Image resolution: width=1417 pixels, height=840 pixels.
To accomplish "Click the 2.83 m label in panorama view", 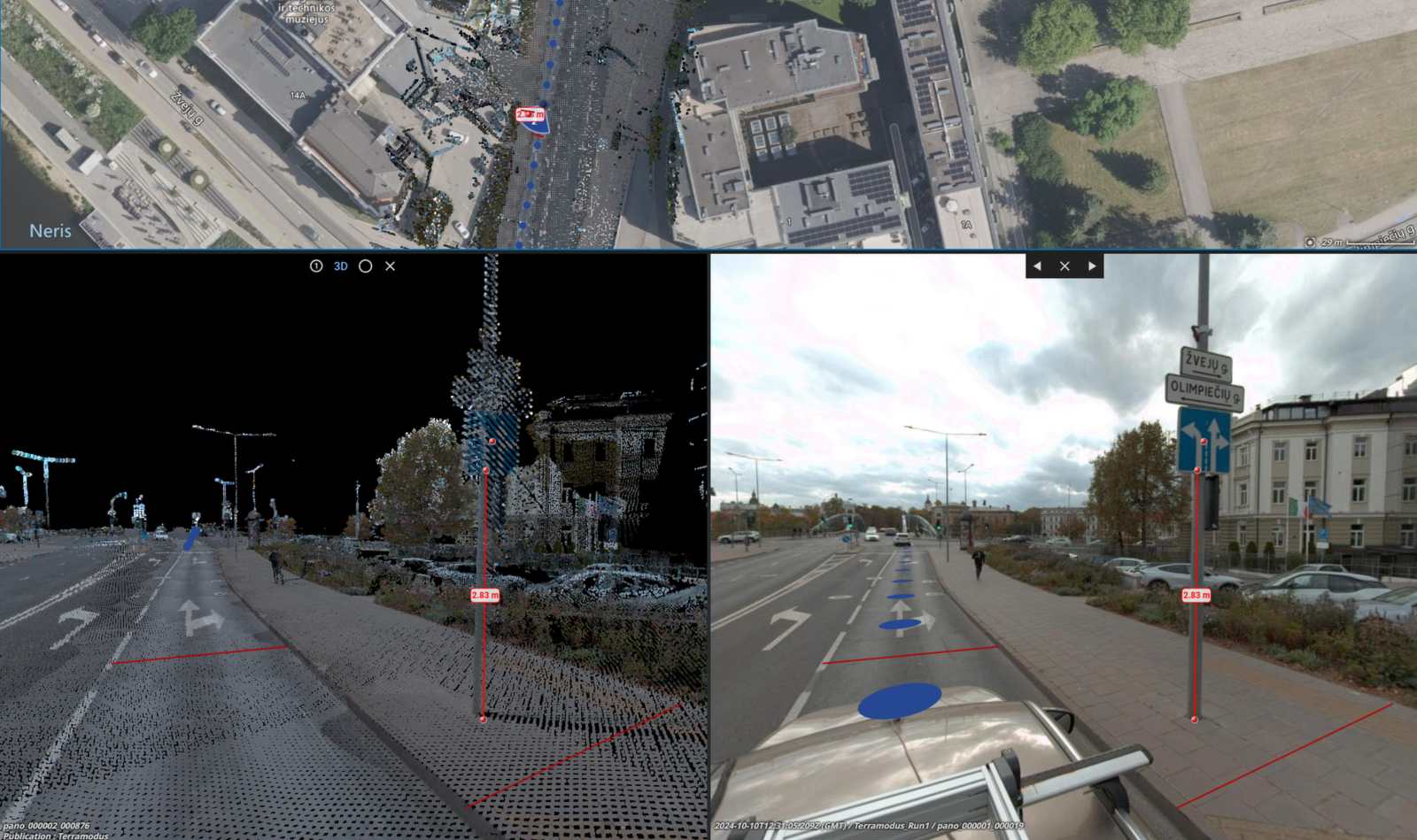I will pyautogui.click(x=1196, y=595).
